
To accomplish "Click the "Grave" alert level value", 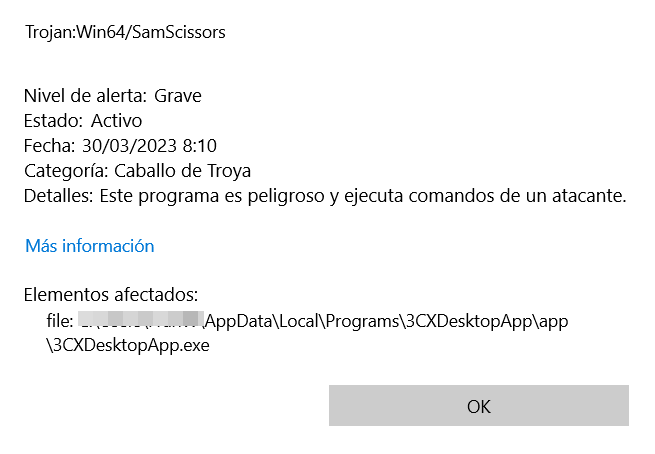I will pyautogui.click(x=178, y=96).
